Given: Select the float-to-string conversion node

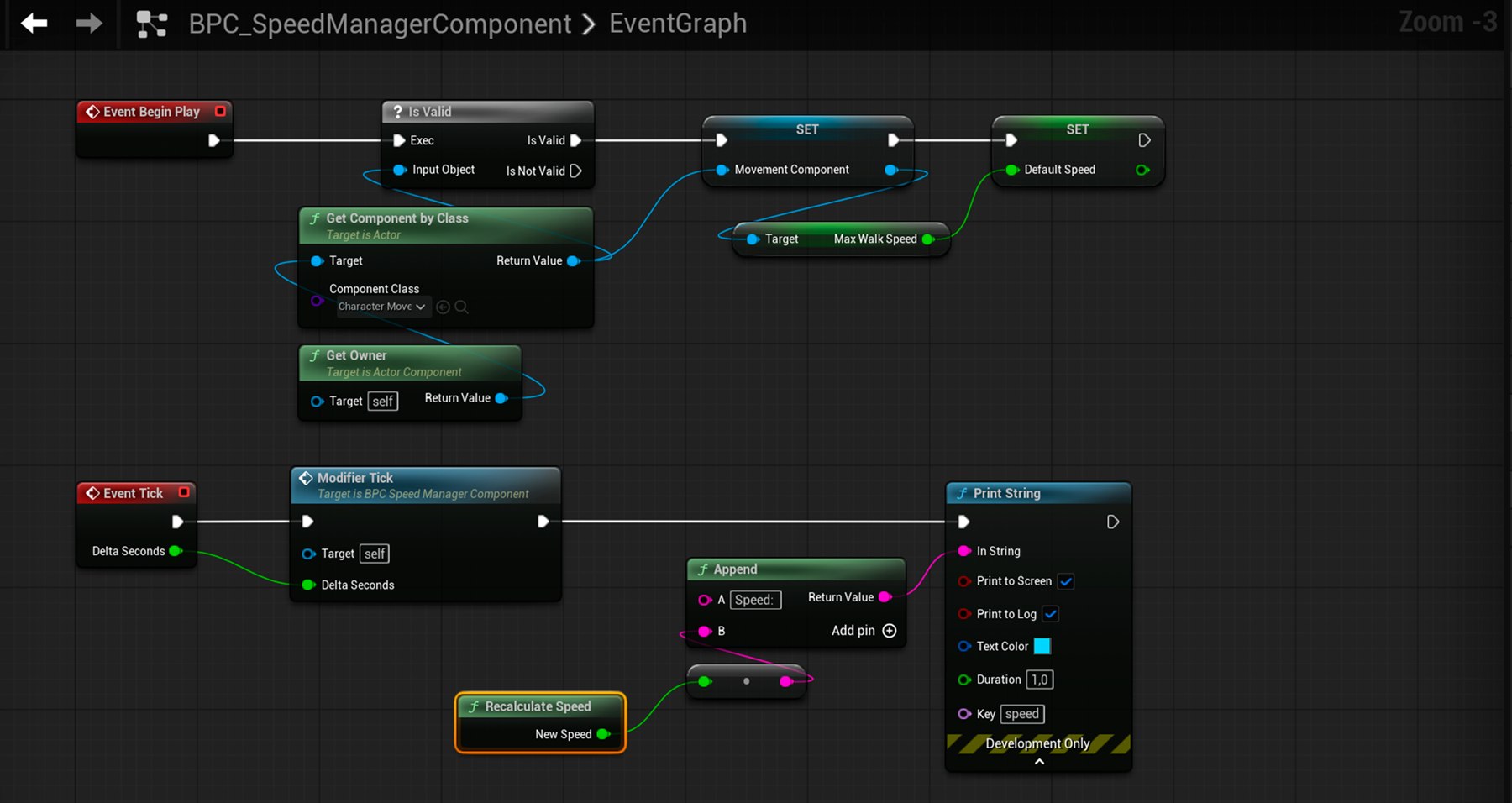Looking at the screenshot, I should pyautogui.click(x=747, y=681).
